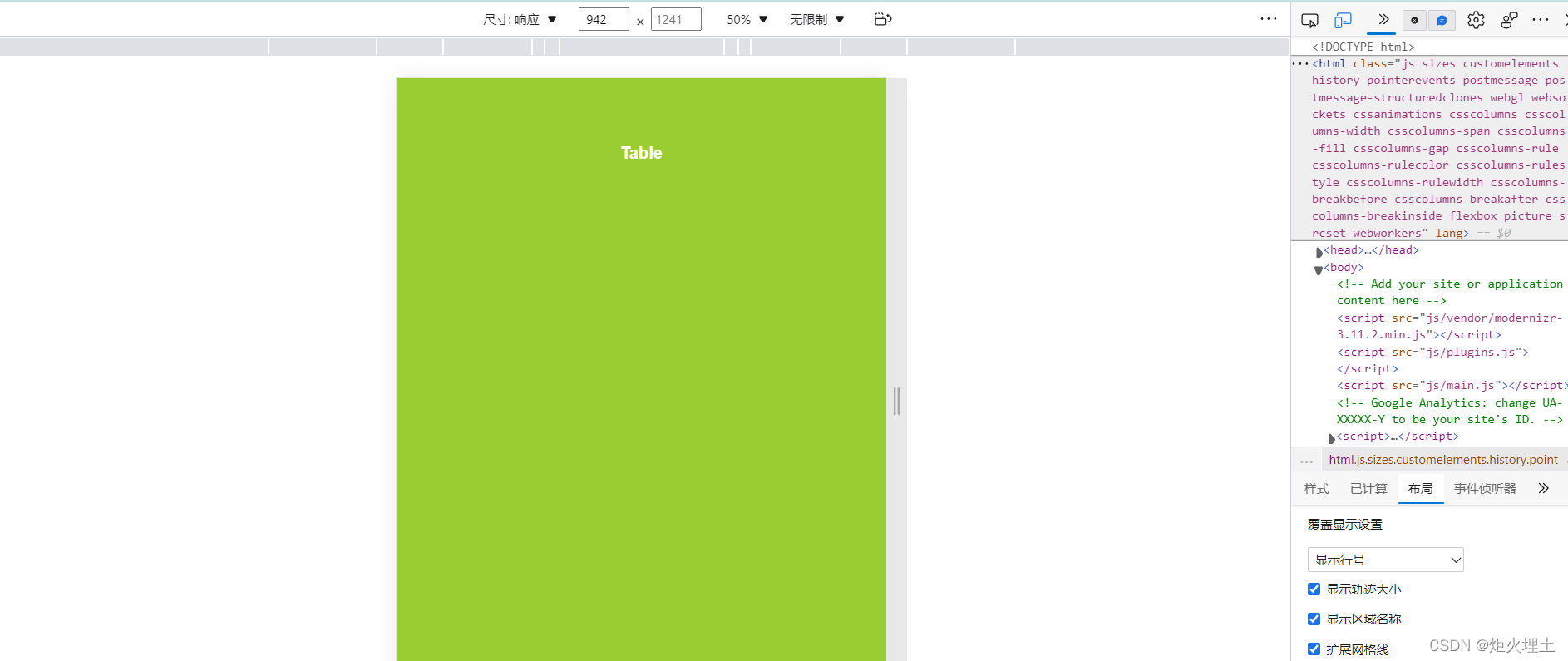1568x661 pixels.
Task: Open the 尺寸: 响应 device dropdown
Action: tap(520, 19)
